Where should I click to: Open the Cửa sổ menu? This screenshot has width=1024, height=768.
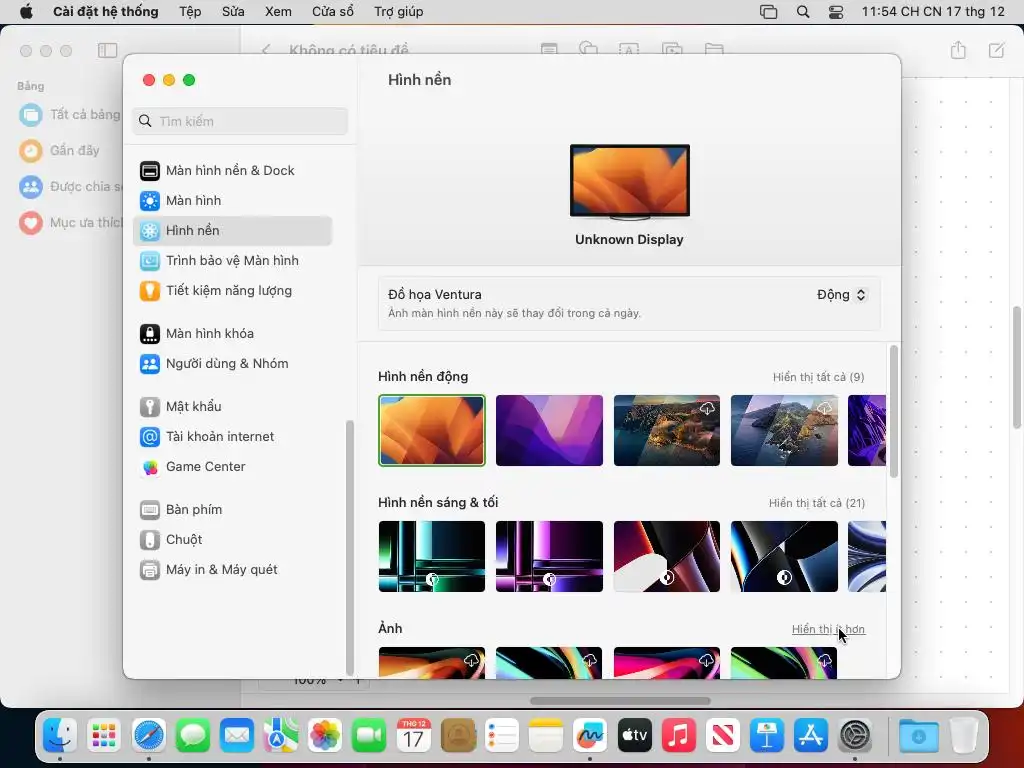point(332,12)
